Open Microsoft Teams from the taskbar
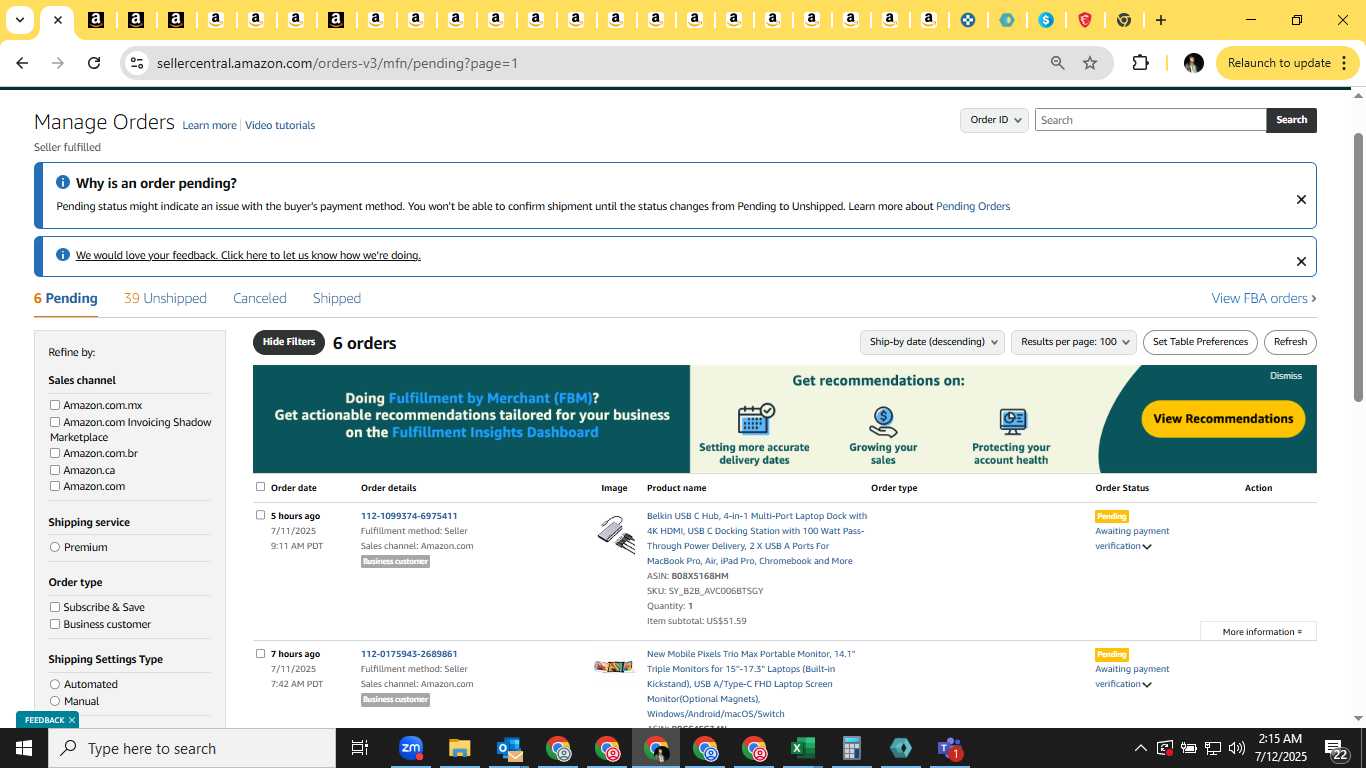This screenshot has width=1366, height=768. [x=949, y=748]
